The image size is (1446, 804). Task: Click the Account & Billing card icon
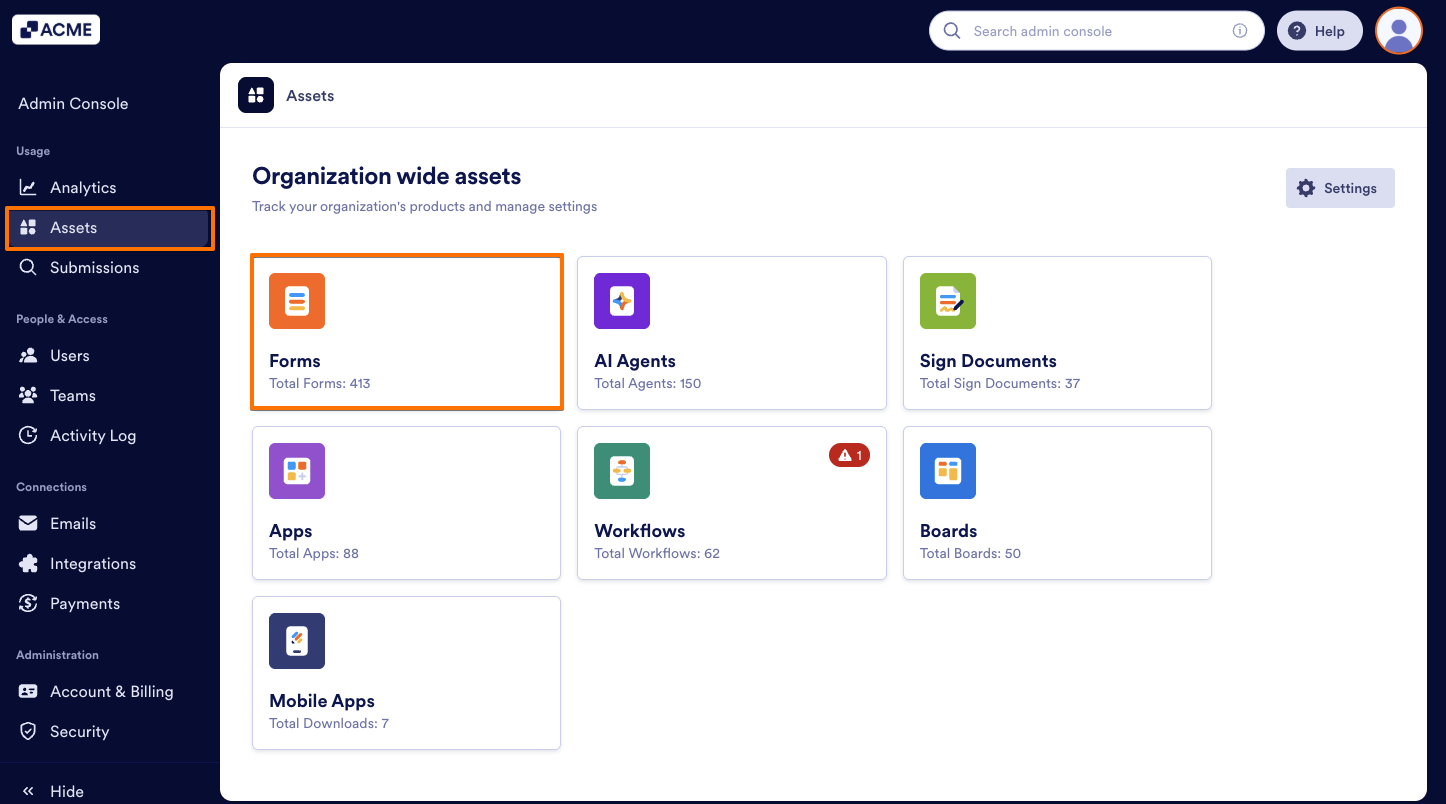pyautogui.click(x=28, y=691)
